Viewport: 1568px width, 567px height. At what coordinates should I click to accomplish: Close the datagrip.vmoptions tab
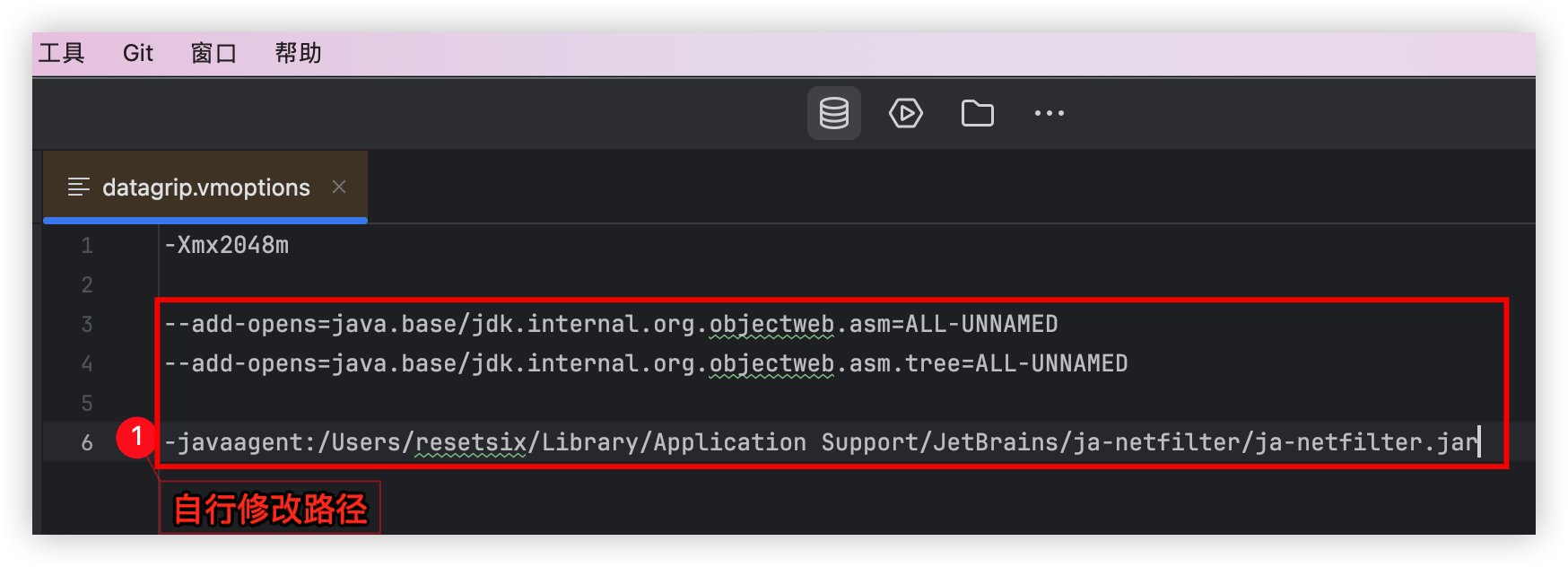pyautogui.click(x=339, y=187)
